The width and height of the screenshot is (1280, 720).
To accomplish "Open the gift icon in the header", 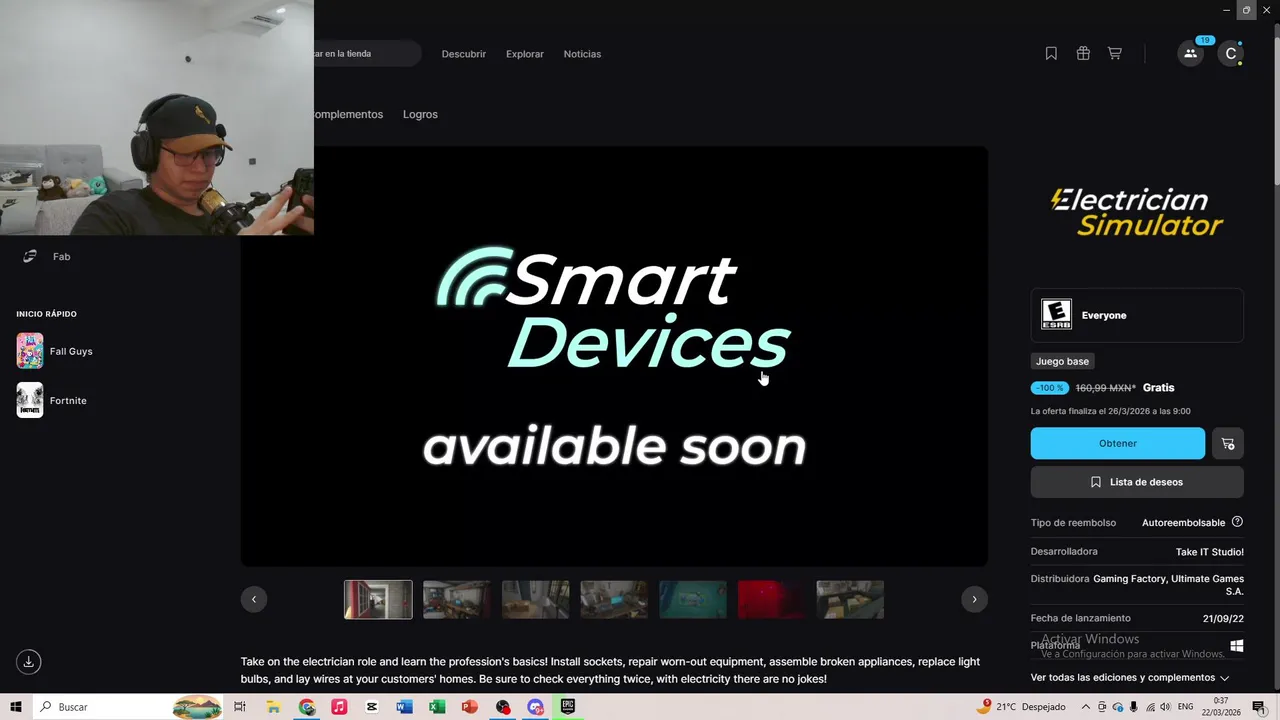I will point(1083,54).
